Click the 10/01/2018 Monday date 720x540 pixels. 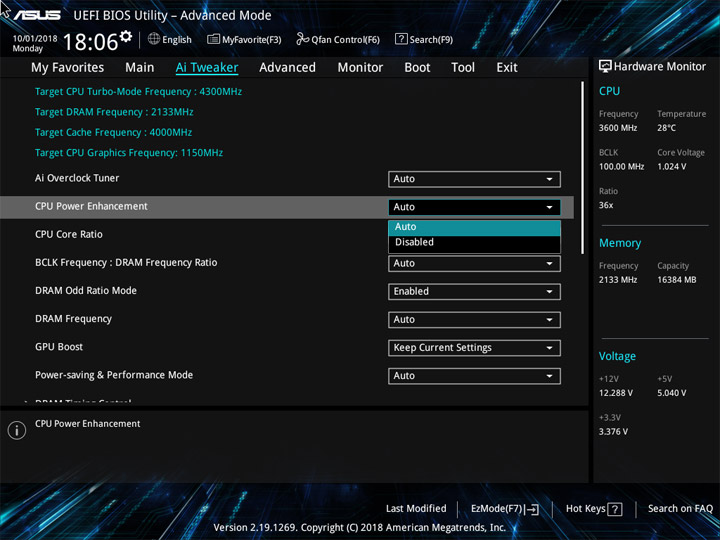pos(34,43)
